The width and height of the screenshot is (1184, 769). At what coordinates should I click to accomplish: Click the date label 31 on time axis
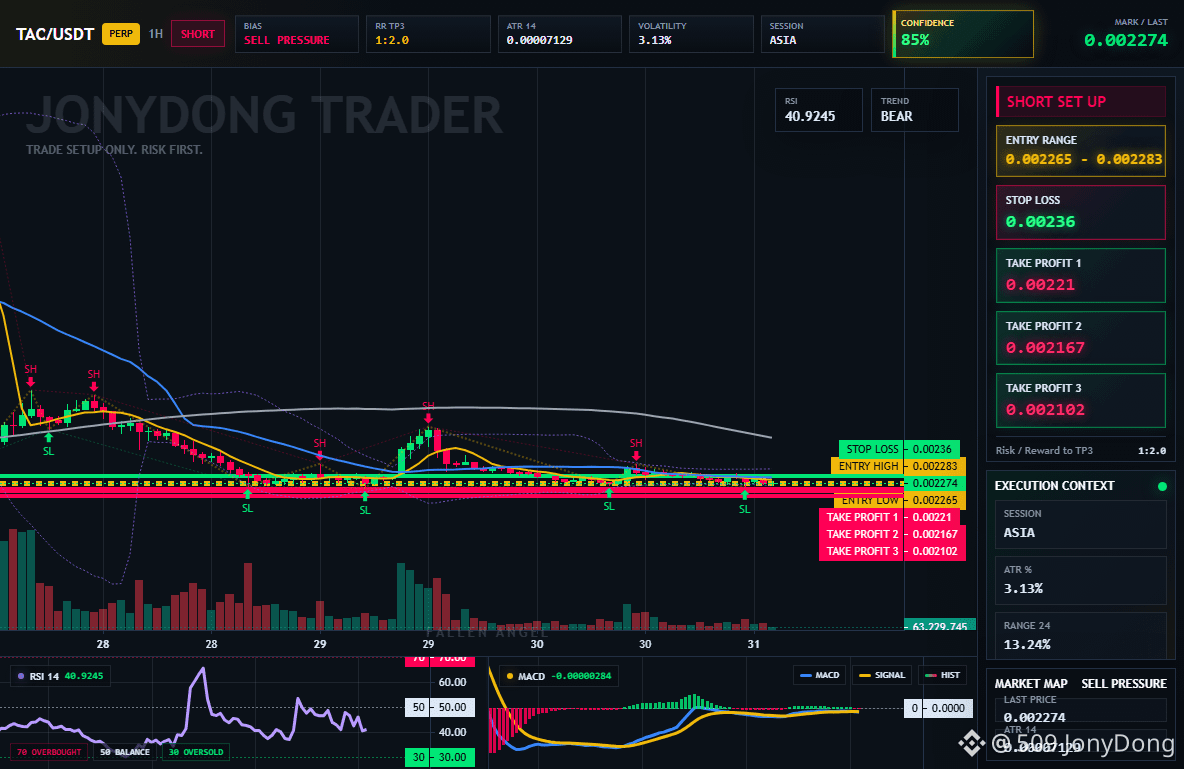(753, 644)
